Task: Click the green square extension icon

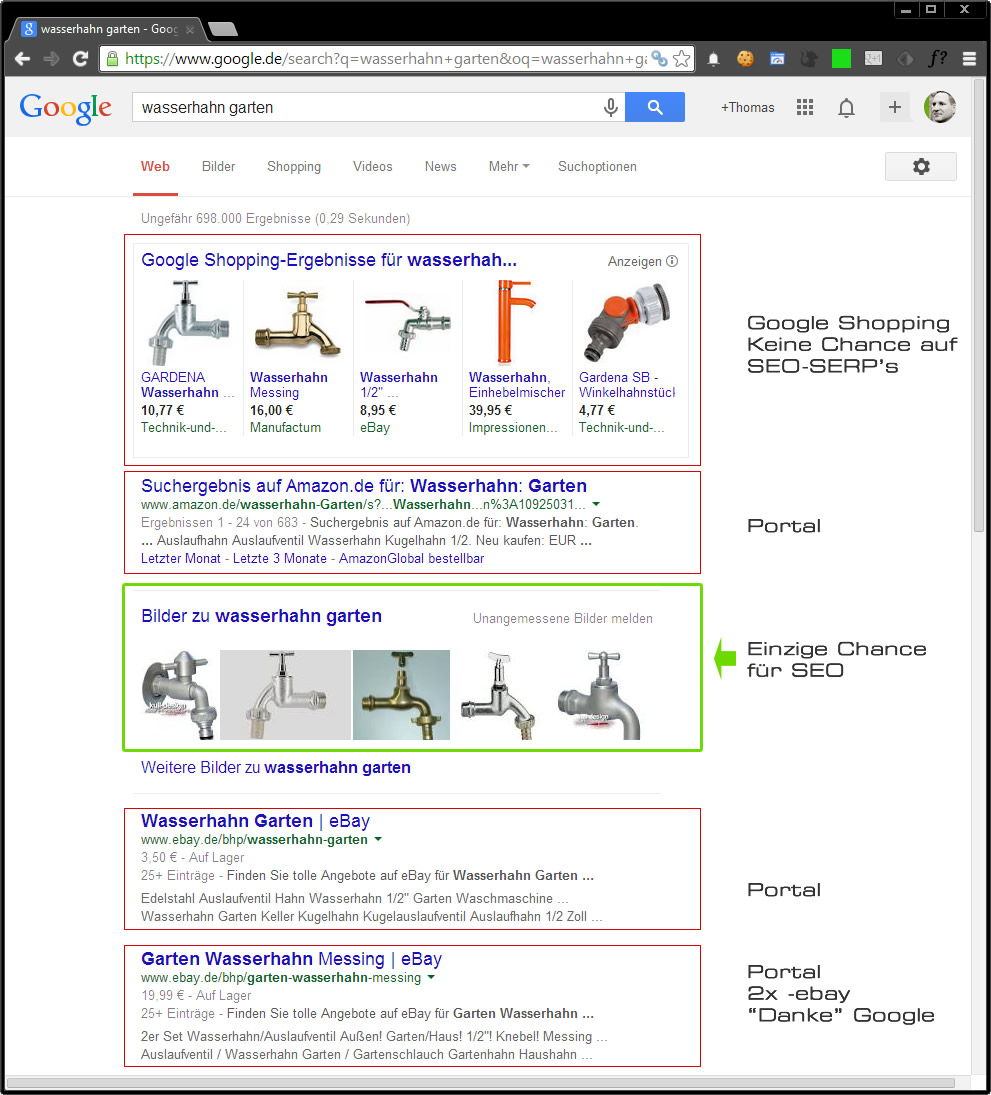Action: pyautogui.click(x=841, y=59)
